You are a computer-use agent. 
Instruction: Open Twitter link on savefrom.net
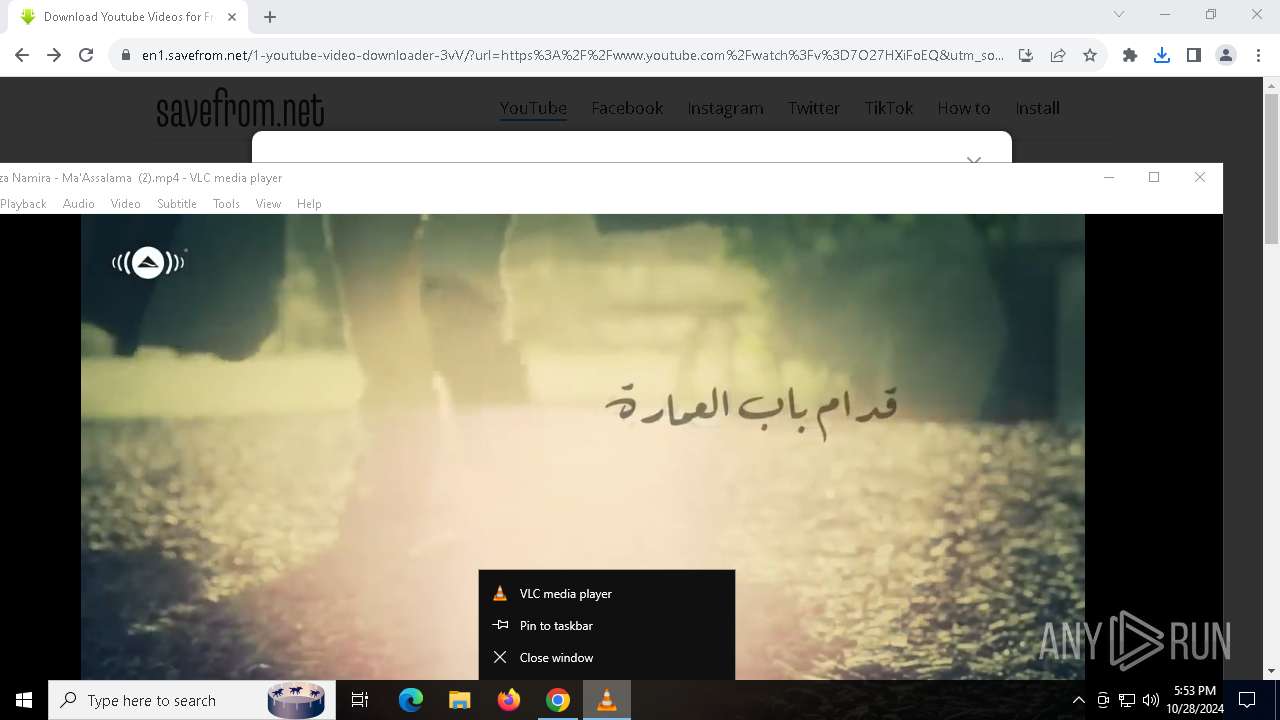813,108
